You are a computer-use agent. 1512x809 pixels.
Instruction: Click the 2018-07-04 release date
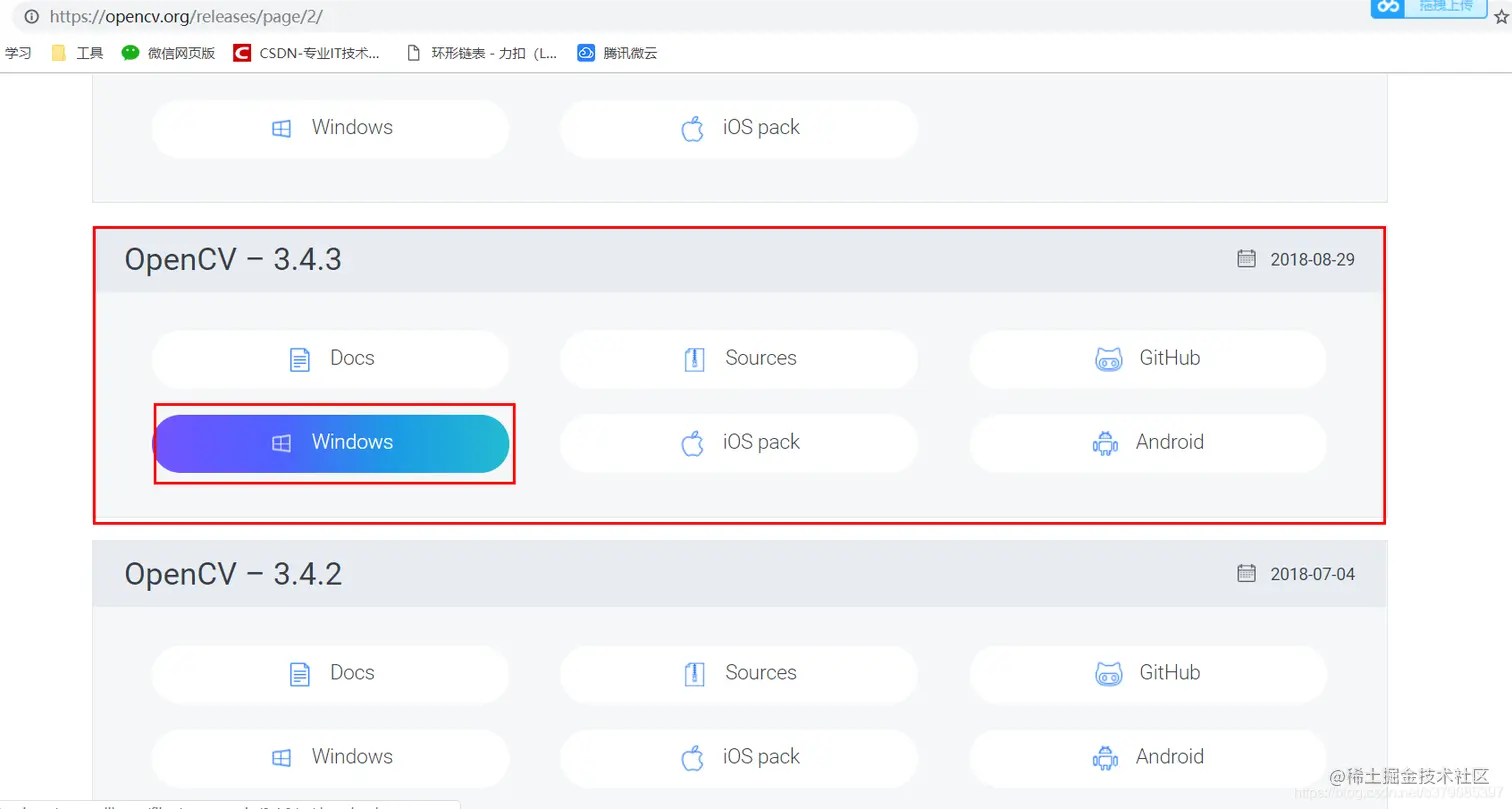point(1312,574)
